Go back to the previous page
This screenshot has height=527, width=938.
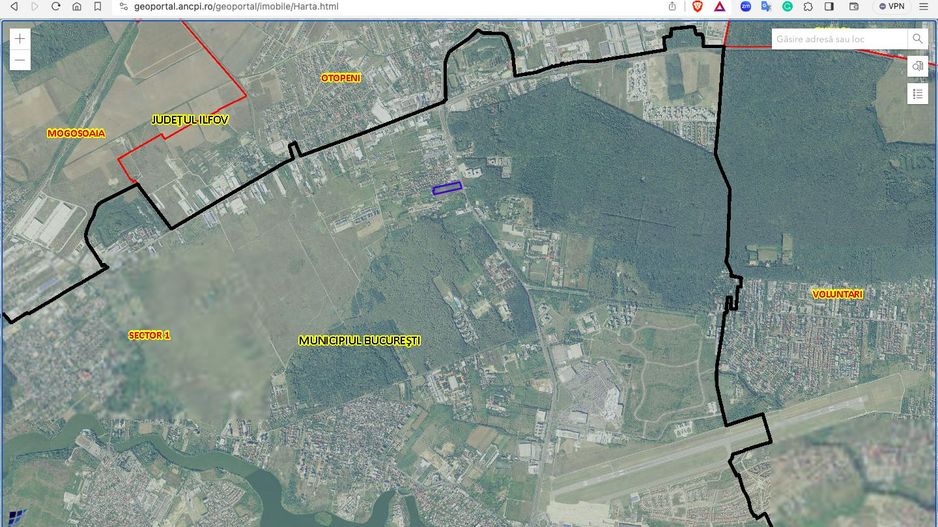pyautogui.click(x=14, y=7)
